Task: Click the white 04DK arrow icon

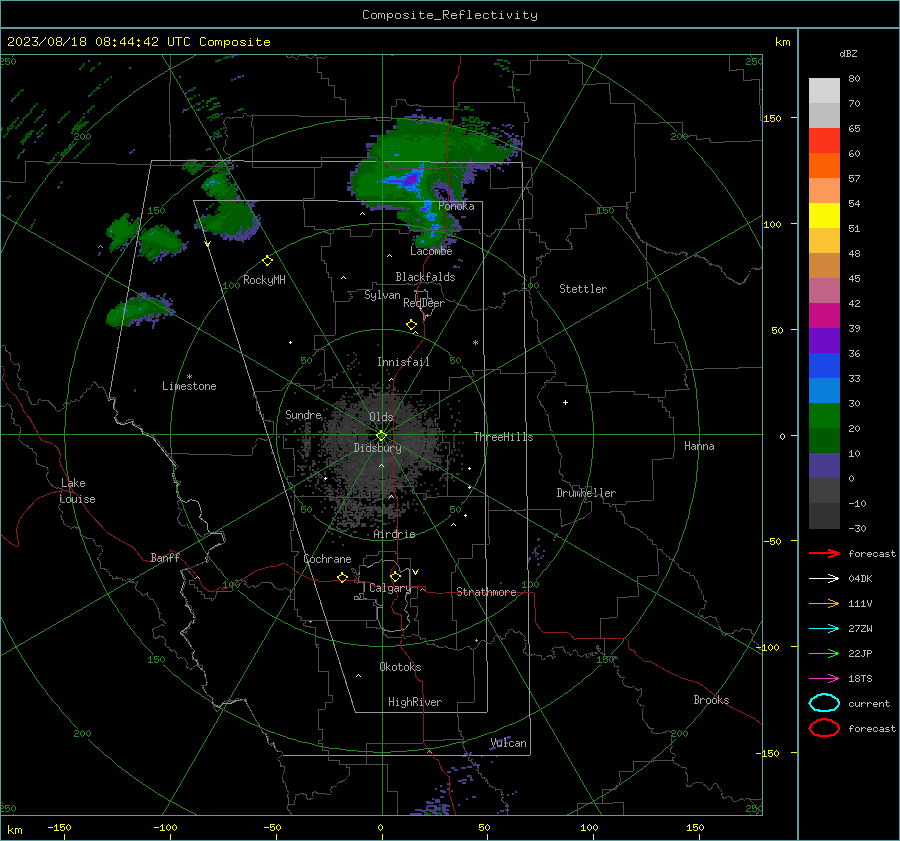Action: tap(824, 578)
